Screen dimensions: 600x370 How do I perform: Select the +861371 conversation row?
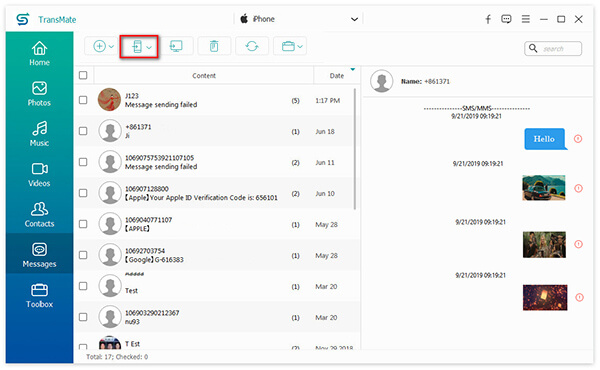[217, 131]
